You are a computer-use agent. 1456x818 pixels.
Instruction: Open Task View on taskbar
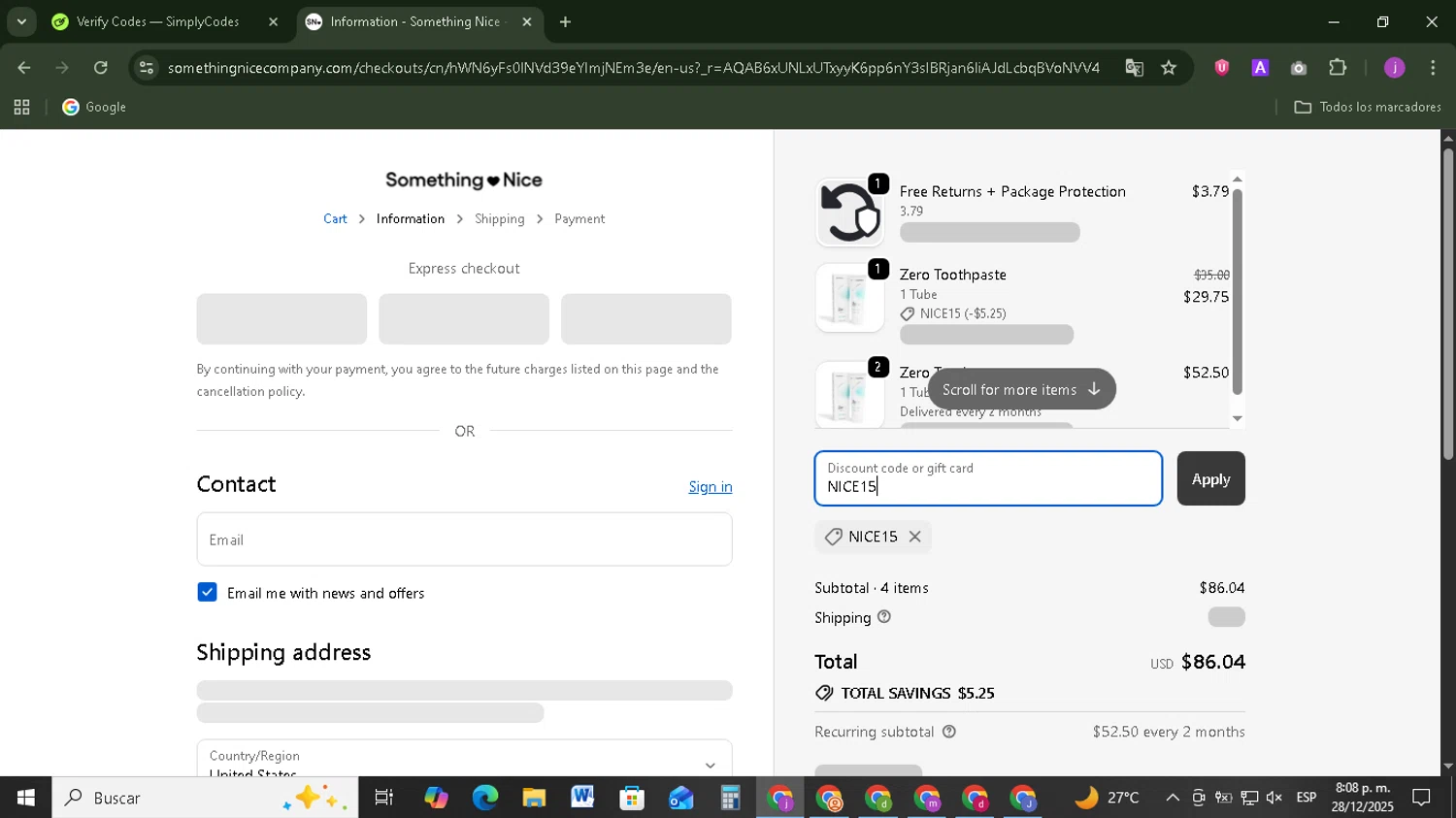click(384, 798)
